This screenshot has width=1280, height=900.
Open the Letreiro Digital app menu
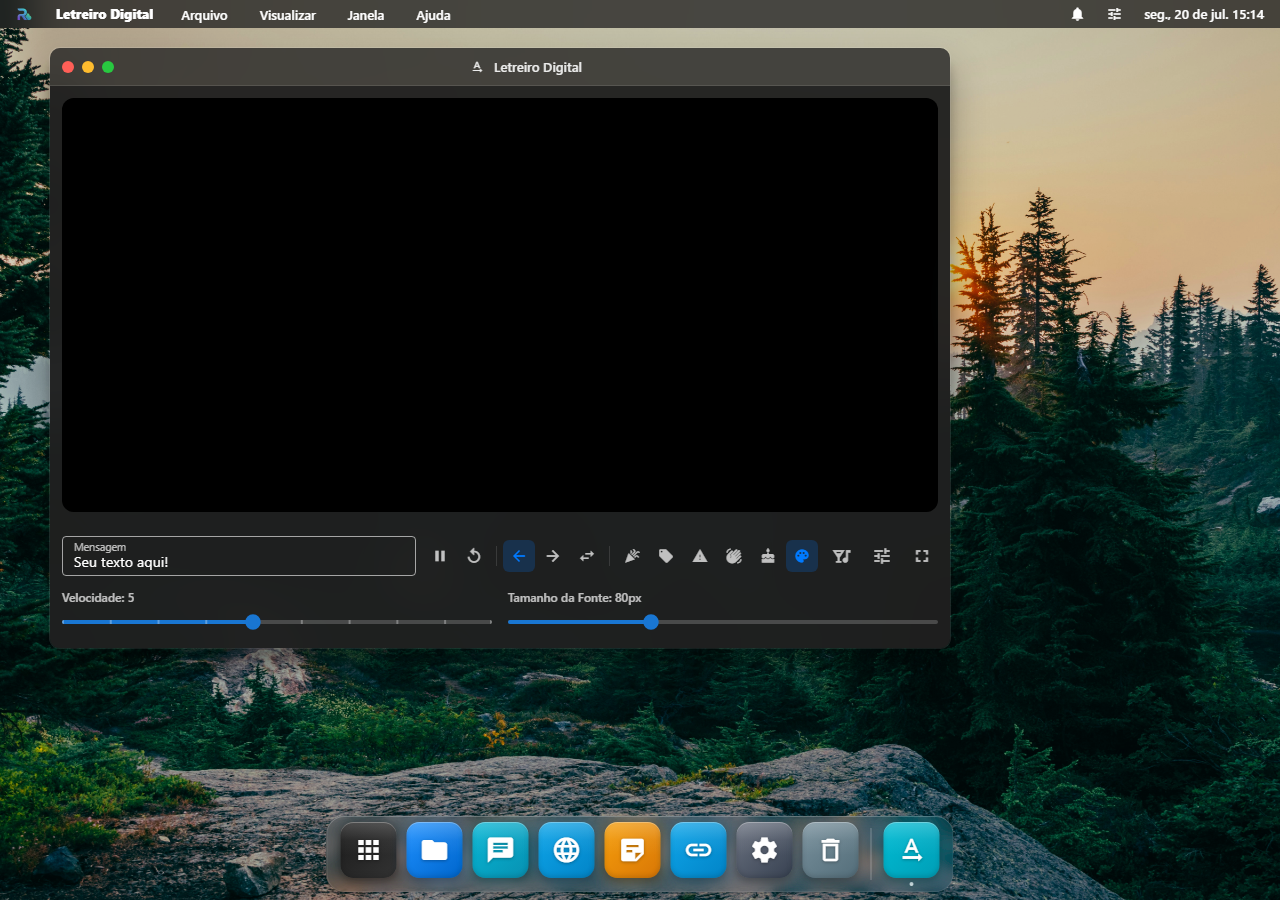105,15
